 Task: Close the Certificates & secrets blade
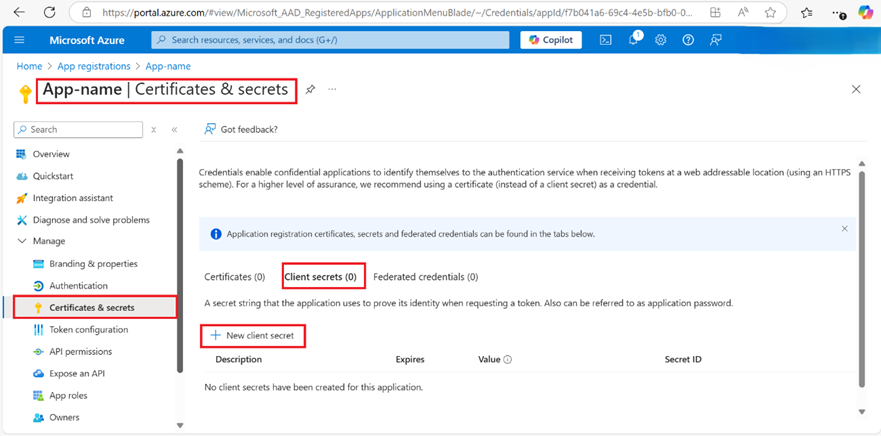(856, 89)
